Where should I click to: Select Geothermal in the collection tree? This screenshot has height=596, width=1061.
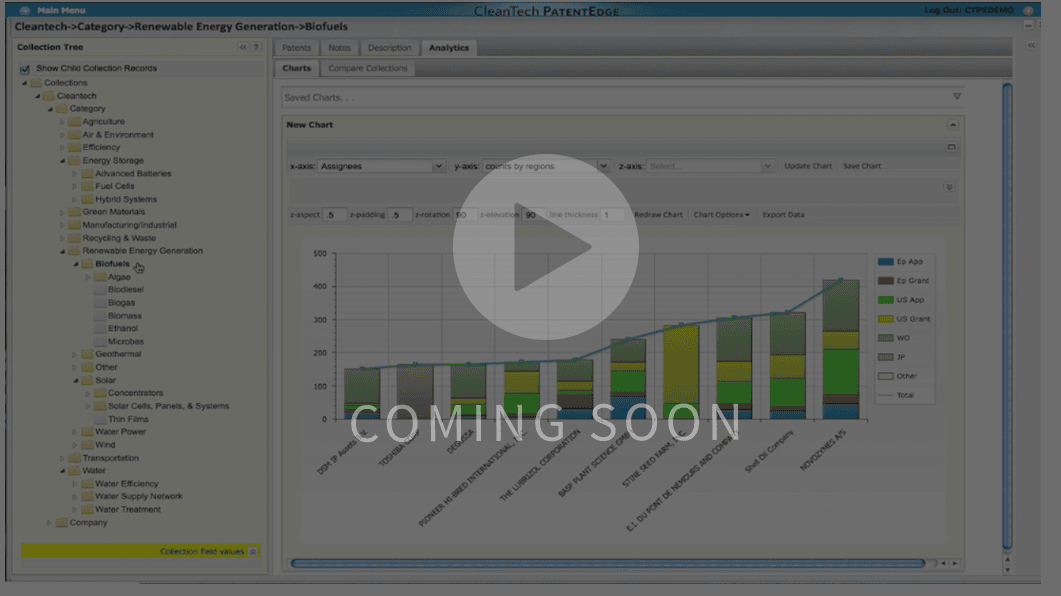tap(118, 354)
